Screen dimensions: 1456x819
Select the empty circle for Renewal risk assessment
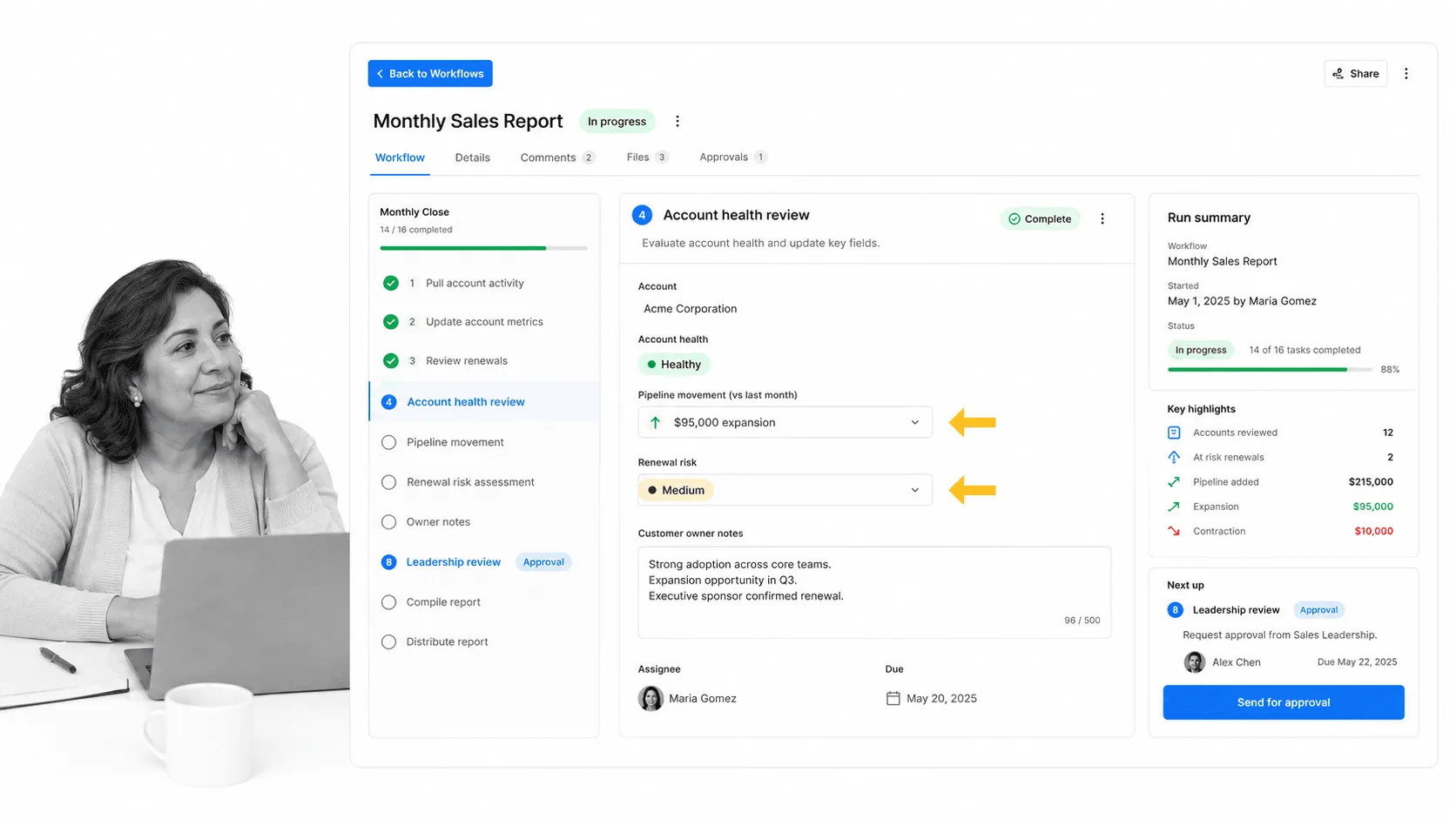tap(389, 482)
